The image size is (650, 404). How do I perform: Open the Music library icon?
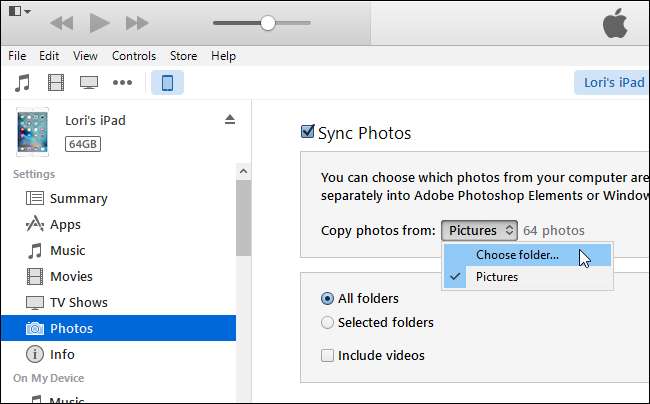coord(23,82)
